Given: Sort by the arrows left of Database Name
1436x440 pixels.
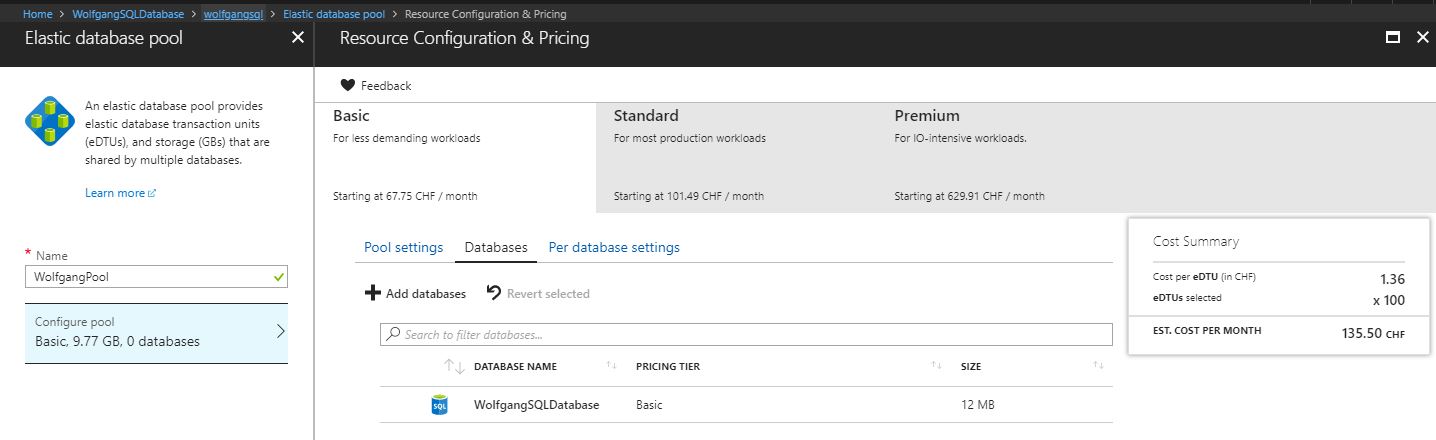Looking at the screenshot, I should pos(454,367).
